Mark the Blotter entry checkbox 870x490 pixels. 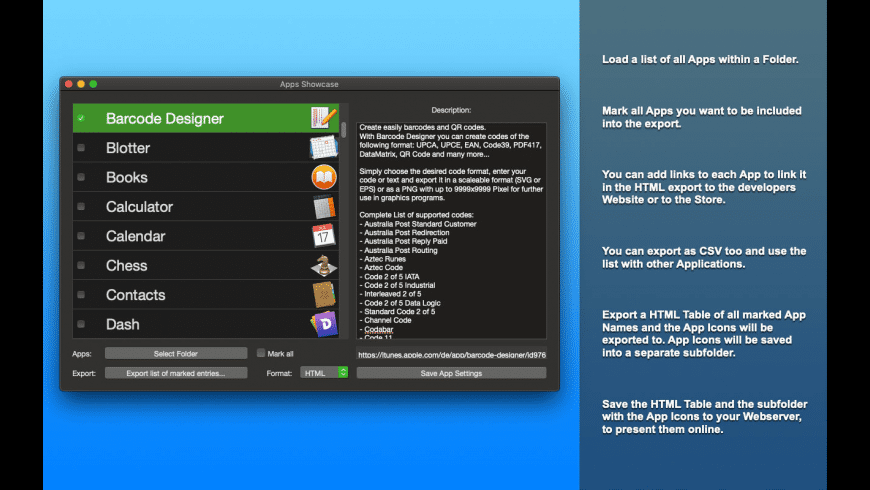(81, 148)
